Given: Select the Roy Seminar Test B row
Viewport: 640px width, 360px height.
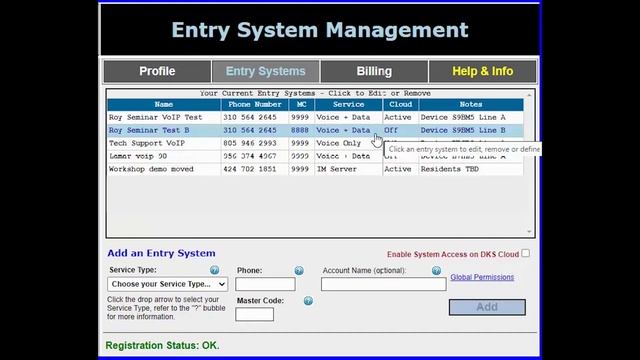Looking at the screenshot, I should (x=315, y=130).
